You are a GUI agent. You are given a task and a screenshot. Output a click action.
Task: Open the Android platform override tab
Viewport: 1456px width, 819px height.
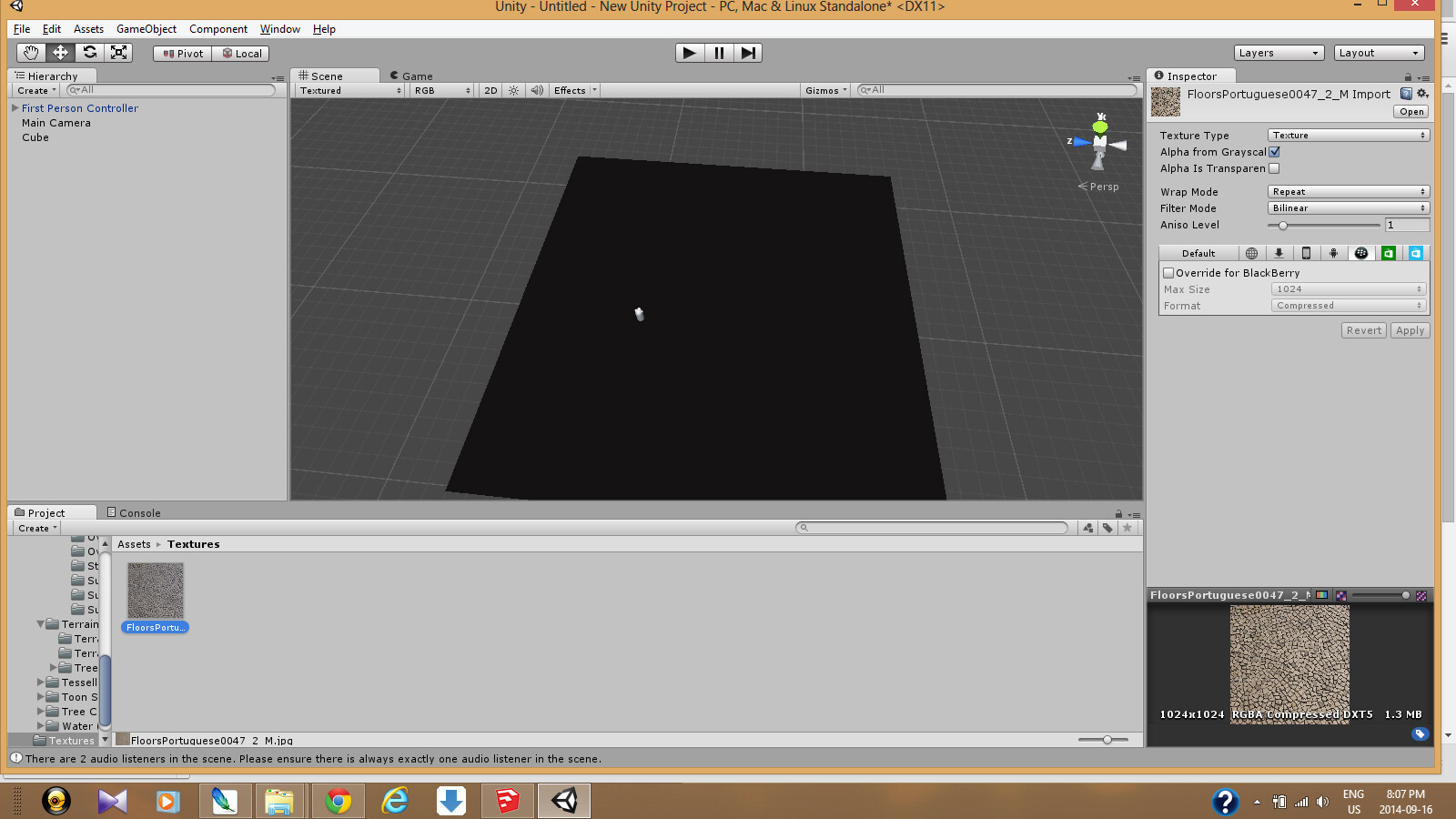pos(1334,253)
